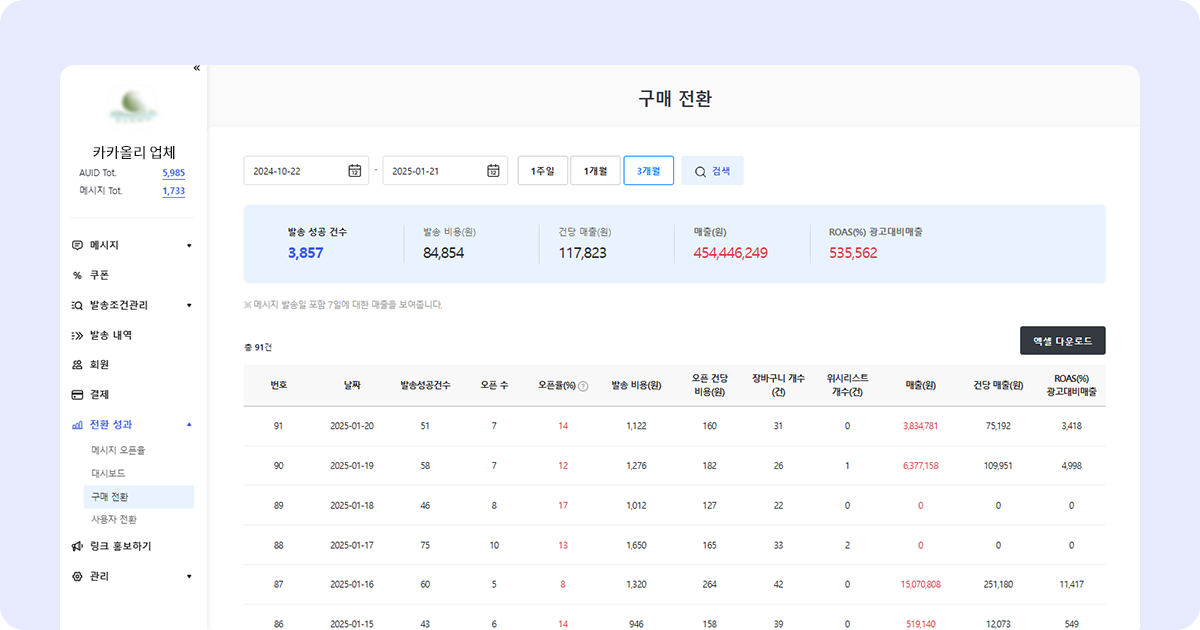Viewport: 1200px width, 630px height.
Task: Click the date cell 2025-01-20
Action: (x=352, y=426)
